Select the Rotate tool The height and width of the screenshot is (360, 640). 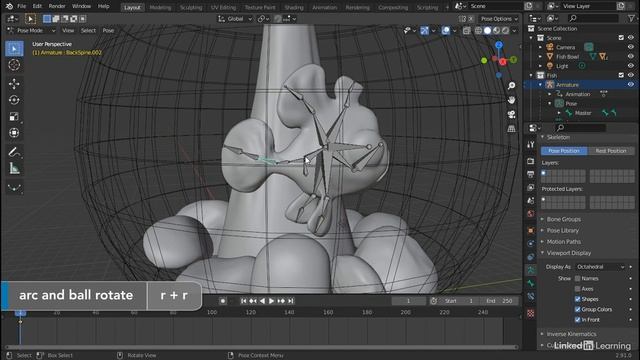(x=14, y=100)
